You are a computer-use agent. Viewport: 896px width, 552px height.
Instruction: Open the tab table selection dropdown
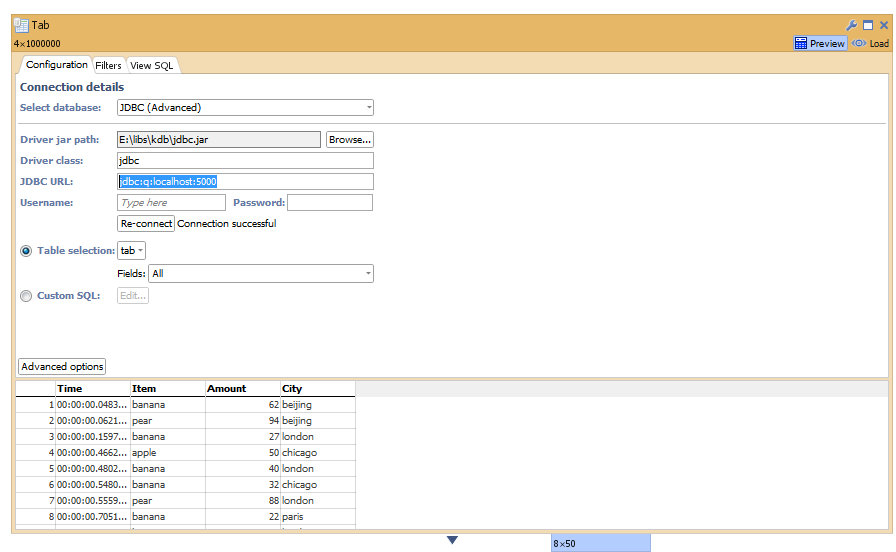132,251
